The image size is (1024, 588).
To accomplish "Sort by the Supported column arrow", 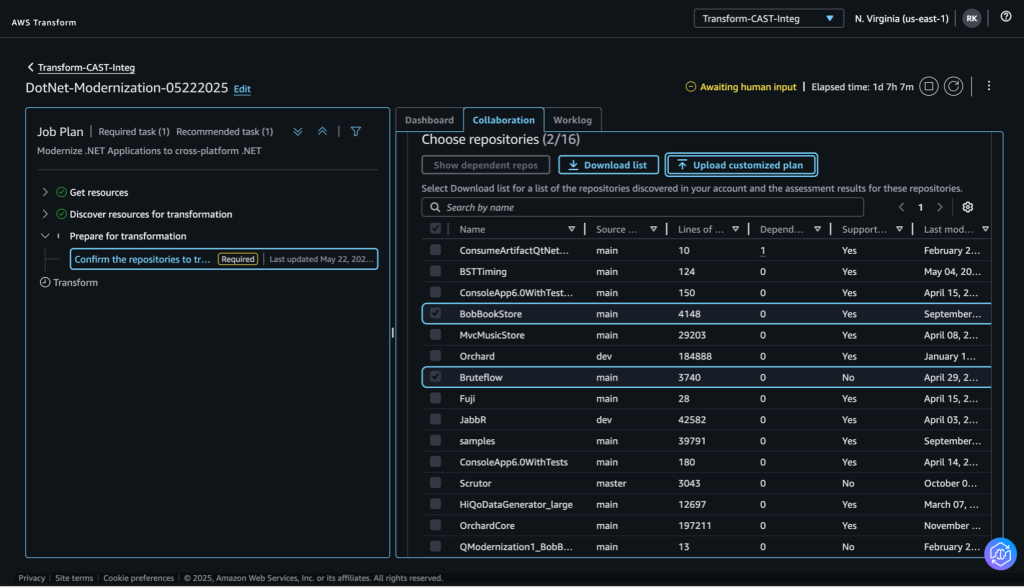I will coord(899,229).
